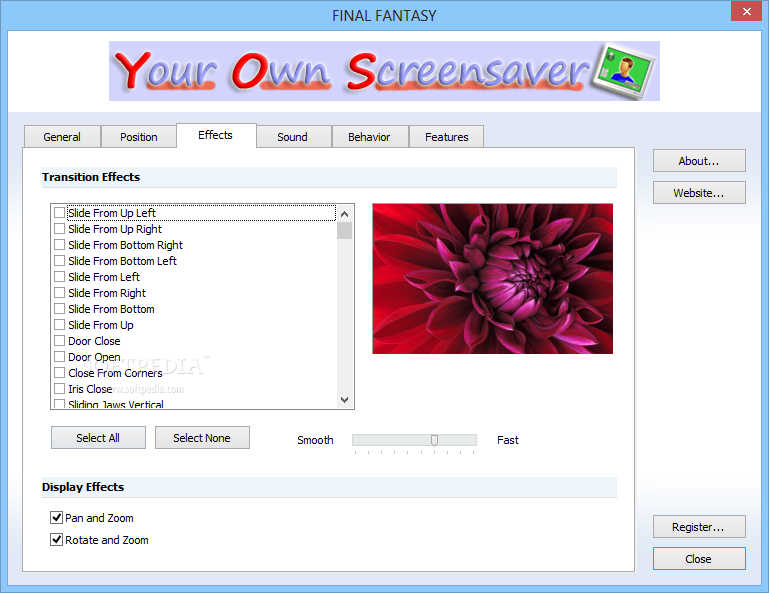This screenshot has width=769, height=593.
Task: Switch to the Features tab
Action: tap(446, 137)
